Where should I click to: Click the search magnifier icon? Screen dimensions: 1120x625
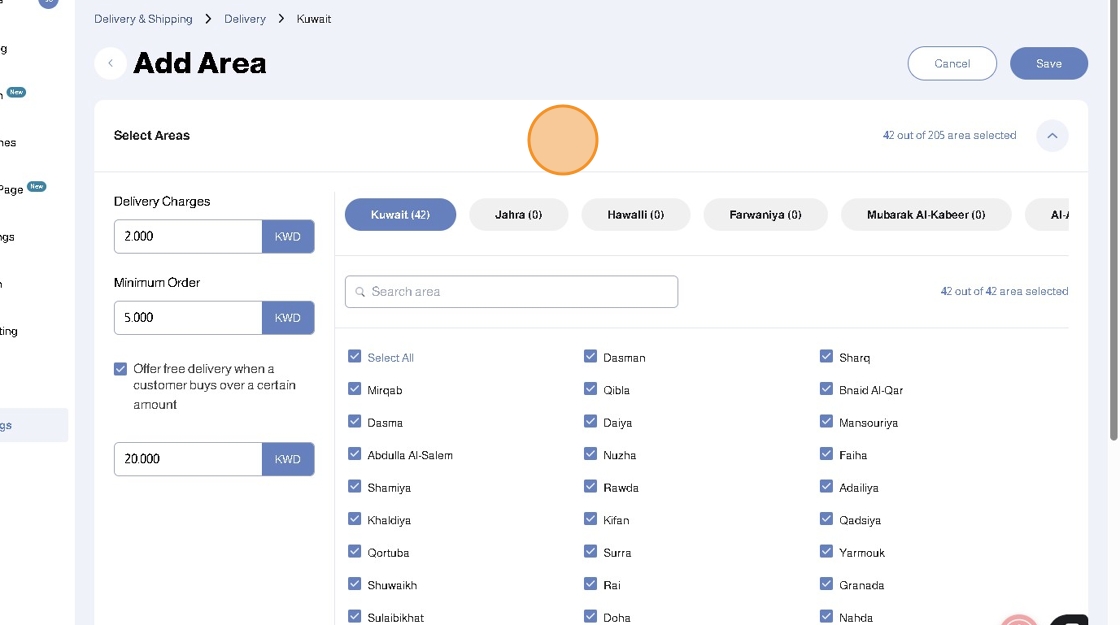coord(360,292)
